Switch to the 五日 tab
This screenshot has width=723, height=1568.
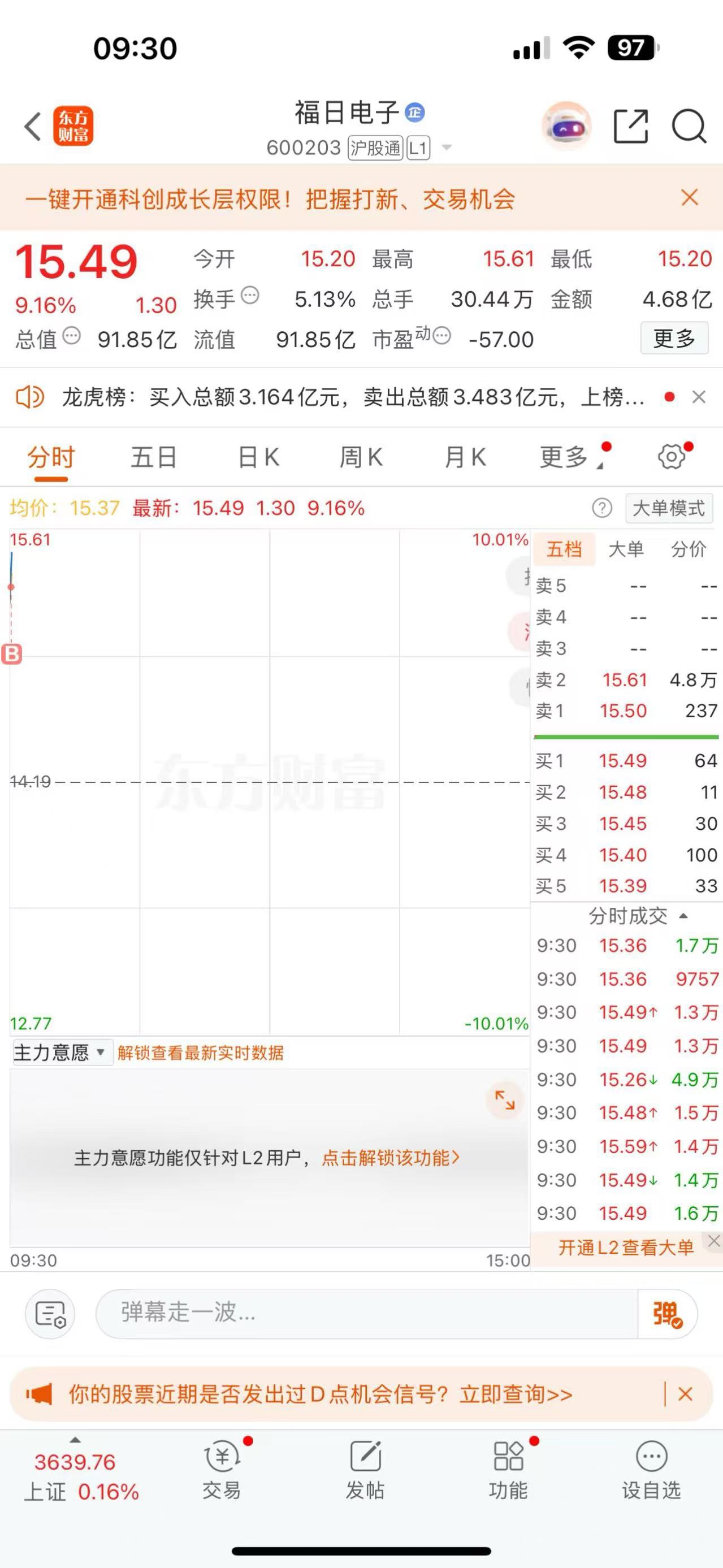point(154,457)
